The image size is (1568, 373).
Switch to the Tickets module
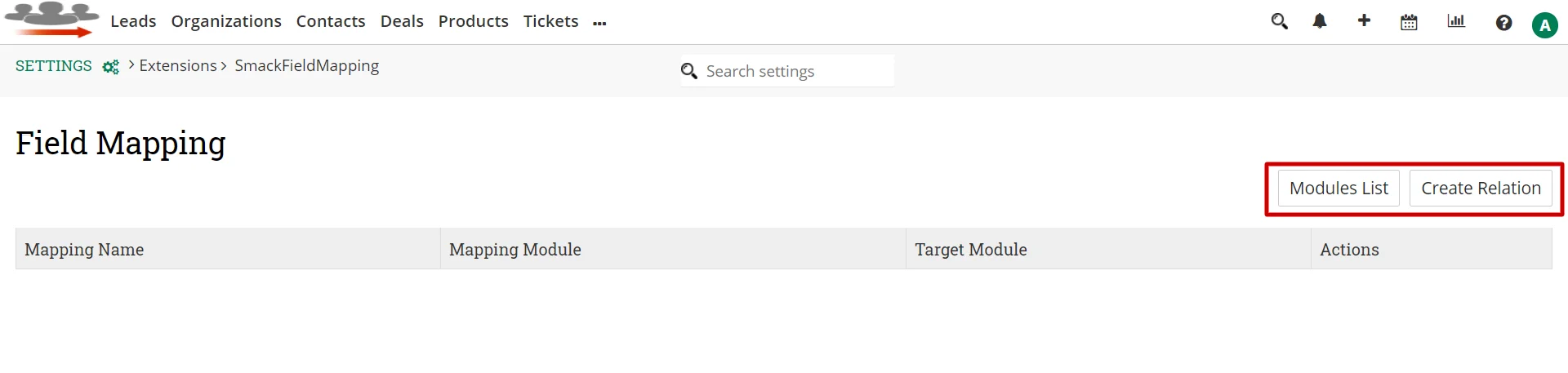click(x=550, y=21)
